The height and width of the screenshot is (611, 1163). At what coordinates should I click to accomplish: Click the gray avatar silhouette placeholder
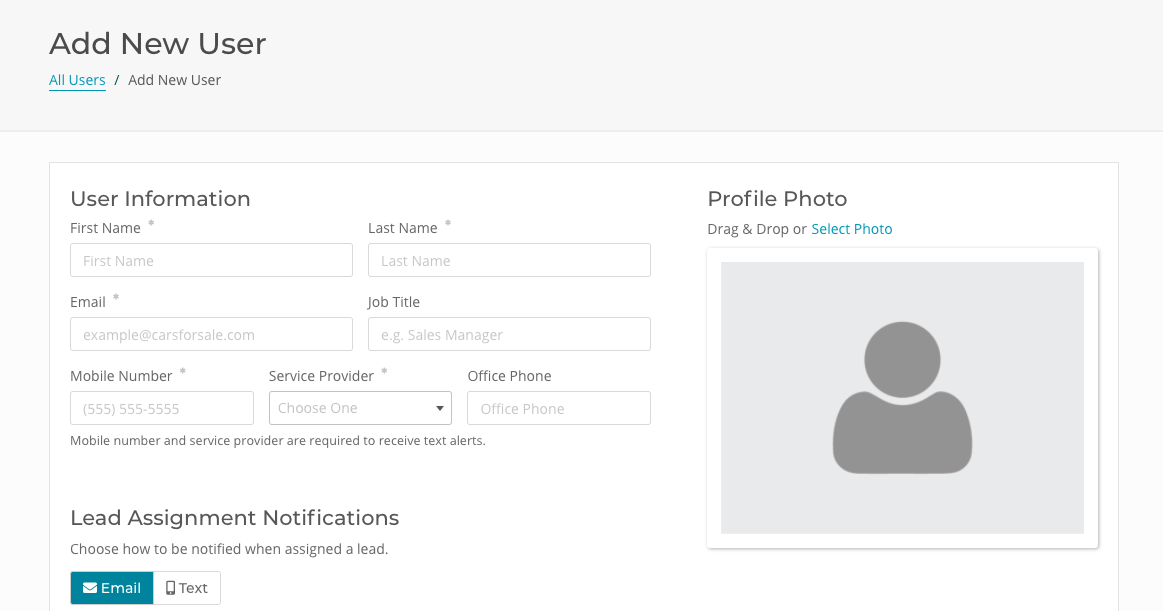tap(902, 397)
